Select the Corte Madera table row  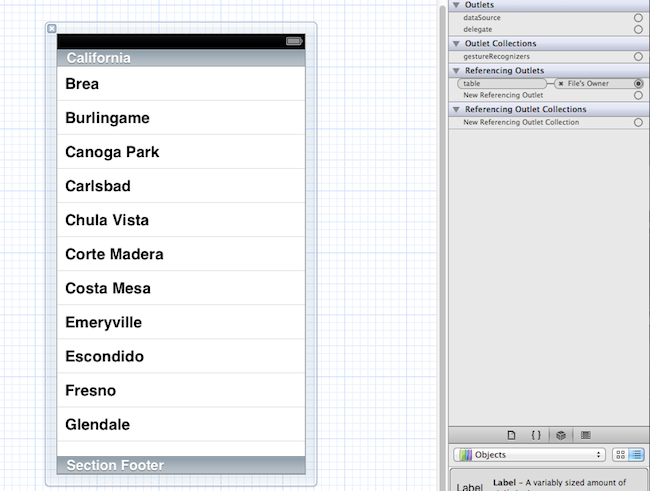coord(181,254)
